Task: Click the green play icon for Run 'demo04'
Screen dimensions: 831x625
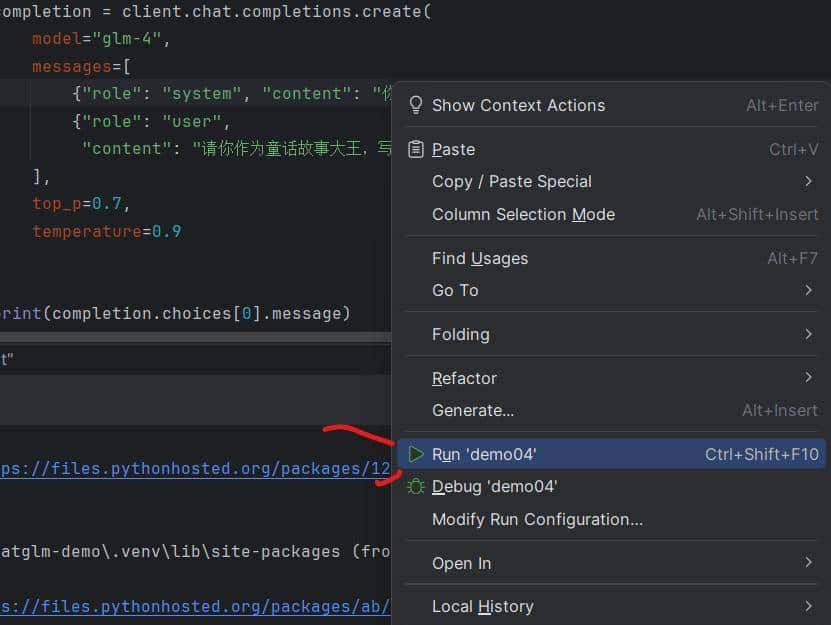Action: (416, 454)
